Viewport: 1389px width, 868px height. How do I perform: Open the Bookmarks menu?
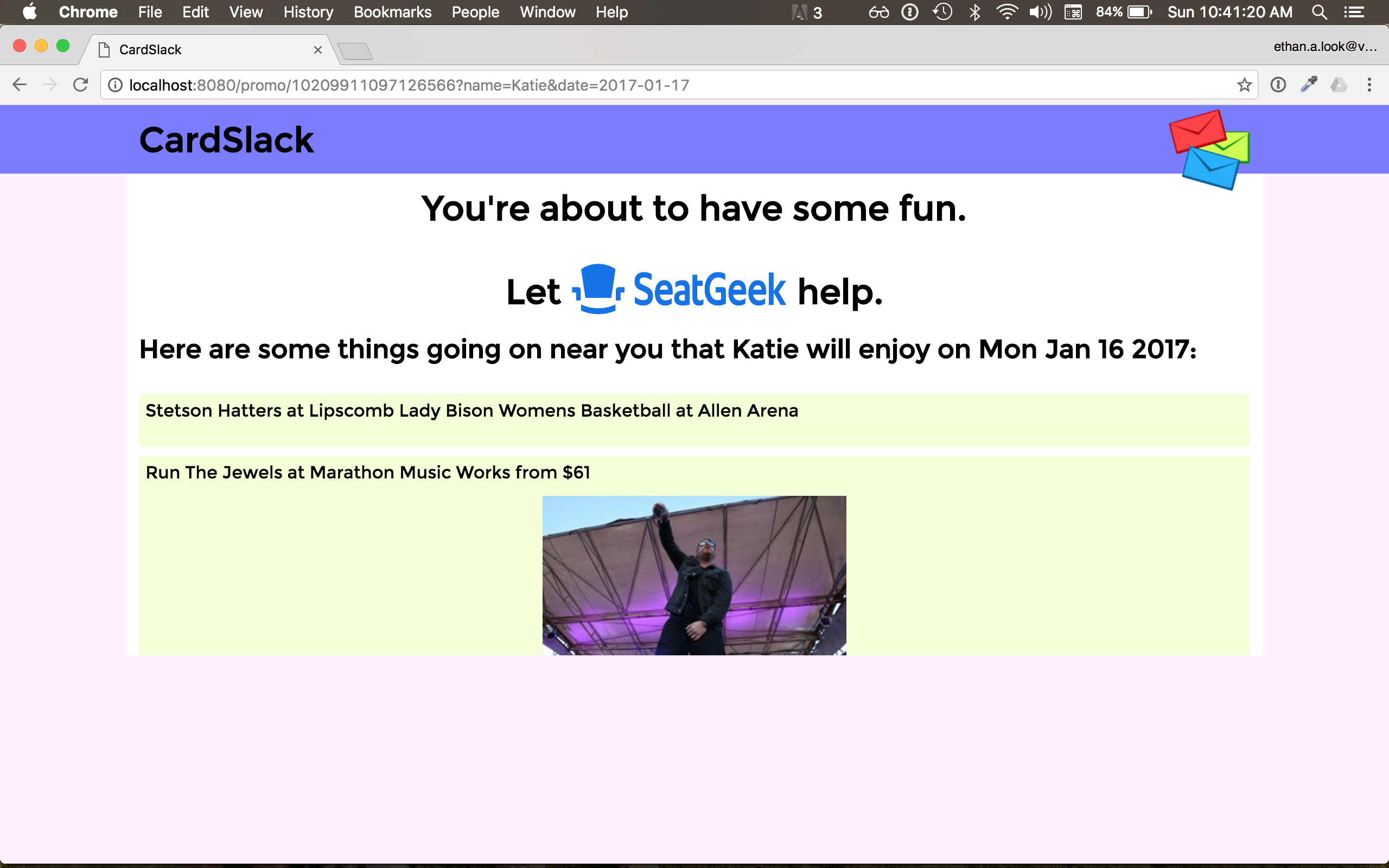(x=392, y=12)
